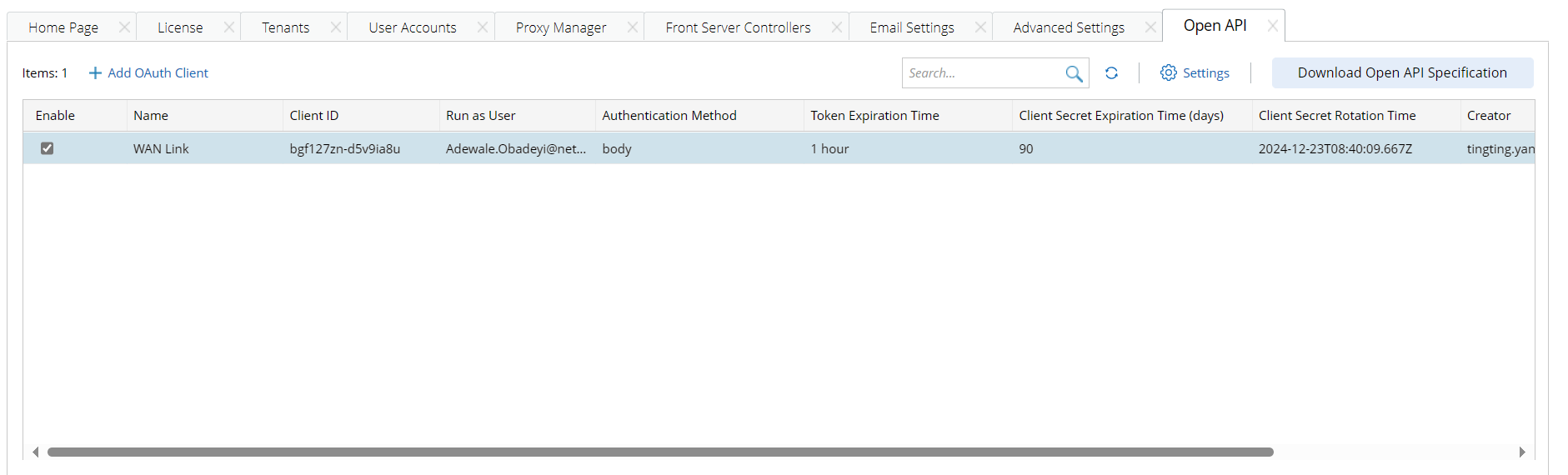Close the Proxy Manager tab

[x=633, y=27]
